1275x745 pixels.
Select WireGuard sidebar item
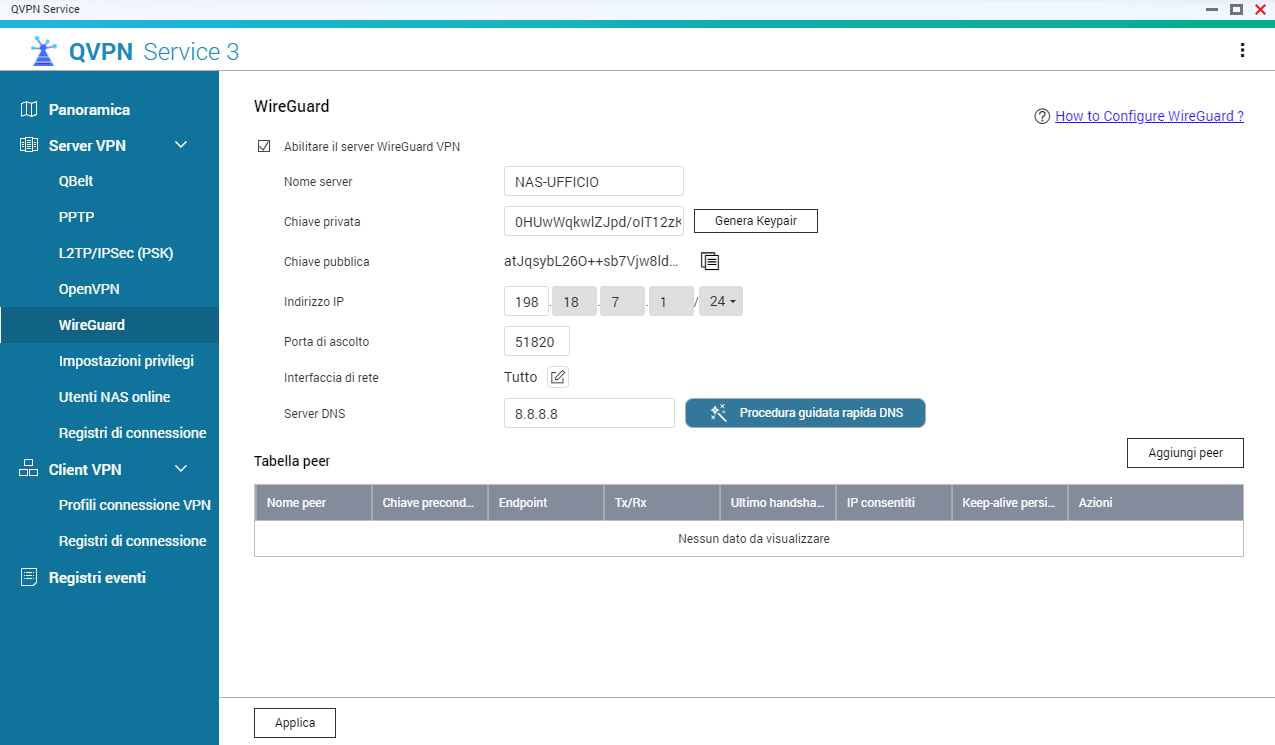(x=109, y=325)
